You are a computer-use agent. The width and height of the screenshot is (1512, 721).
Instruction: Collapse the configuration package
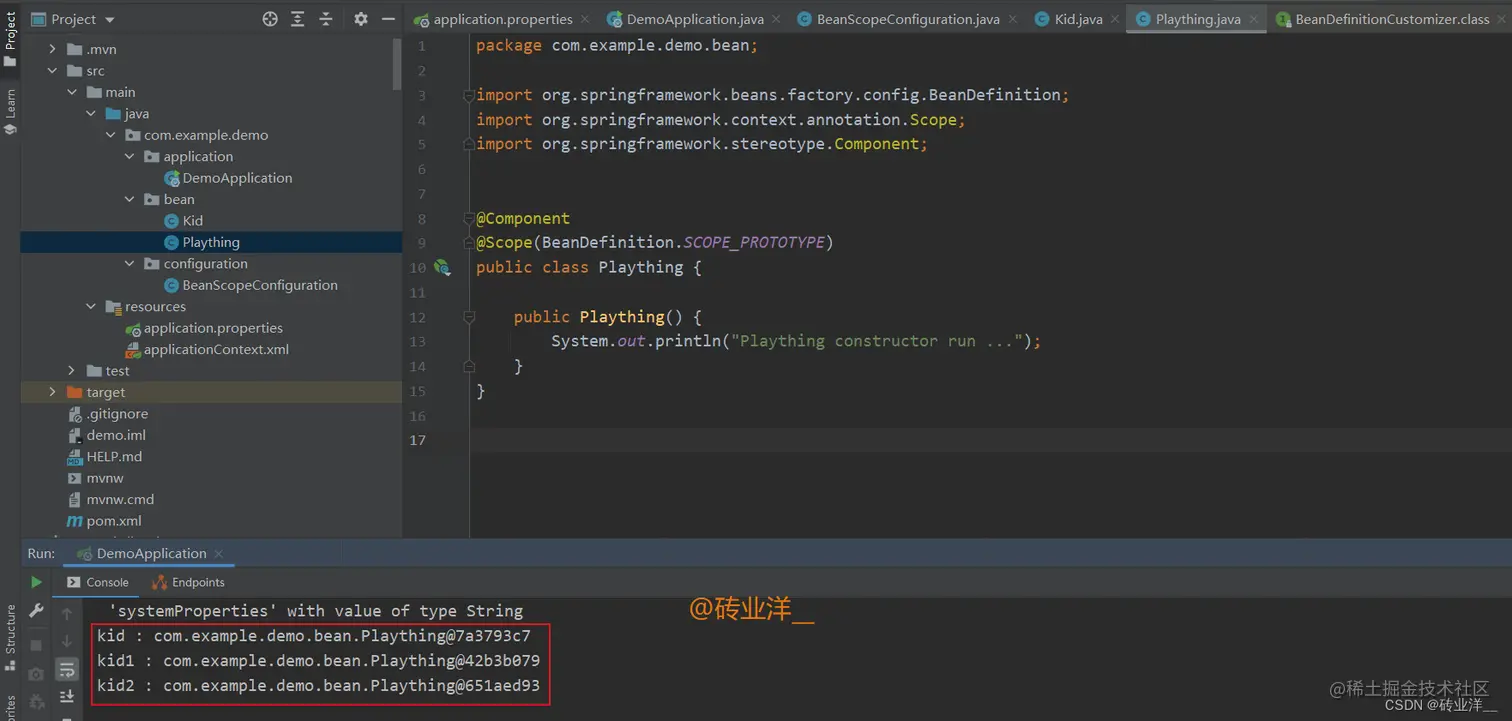click(129, 264)
